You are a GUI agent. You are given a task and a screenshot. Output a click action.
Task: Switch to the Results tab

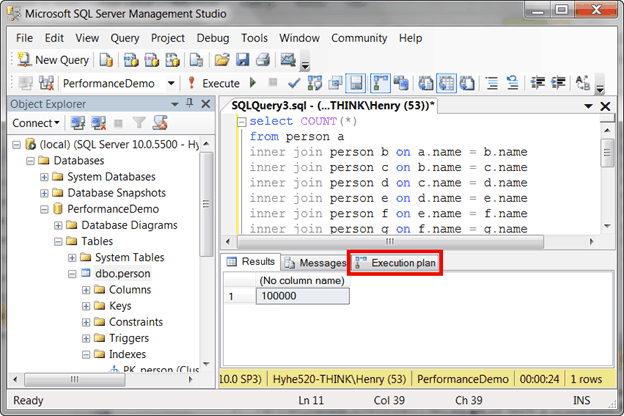click(251, 262)
